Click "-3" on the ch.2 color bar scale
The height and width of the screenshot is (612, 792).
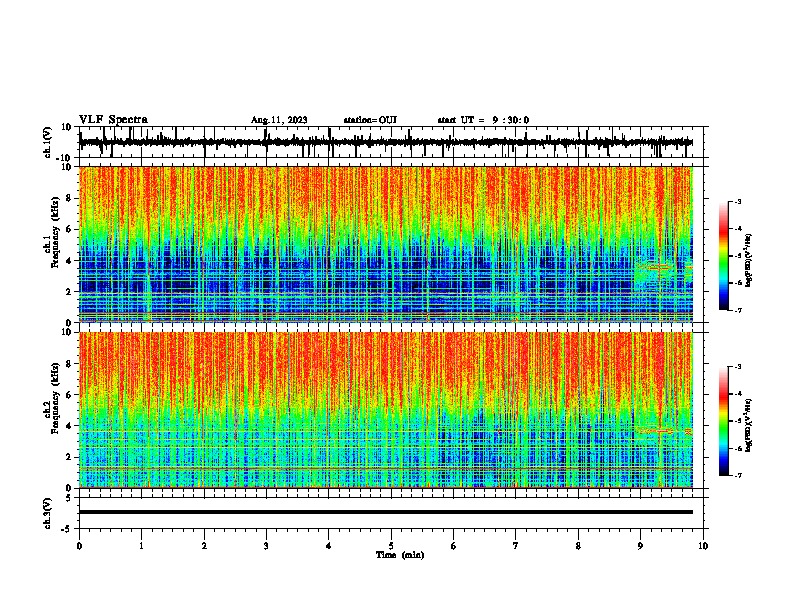click(x=738, y=367)
